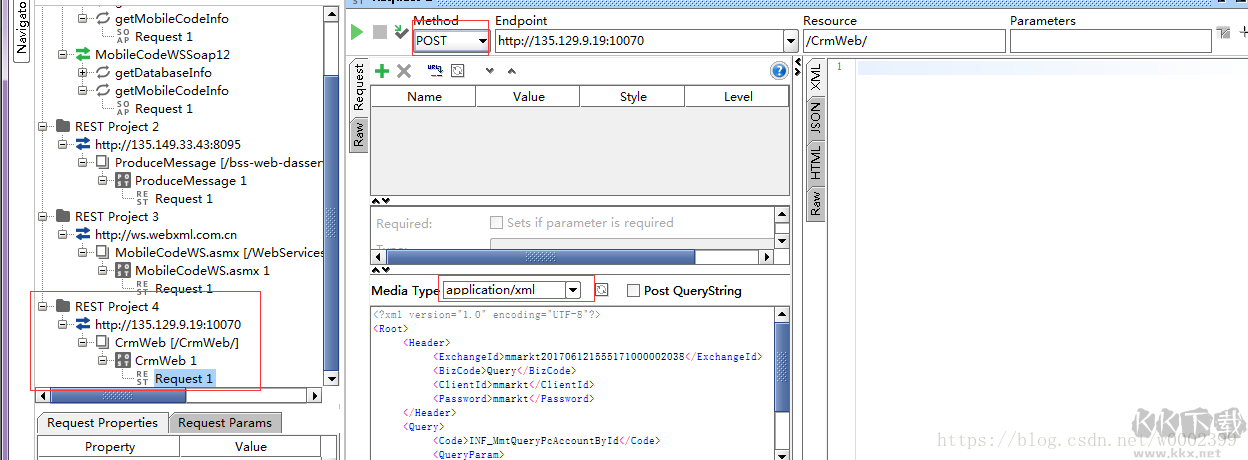Screen dimensions: 1248x460
Task: Click the X remove parameter icon
Action: (x=404, y=71)
